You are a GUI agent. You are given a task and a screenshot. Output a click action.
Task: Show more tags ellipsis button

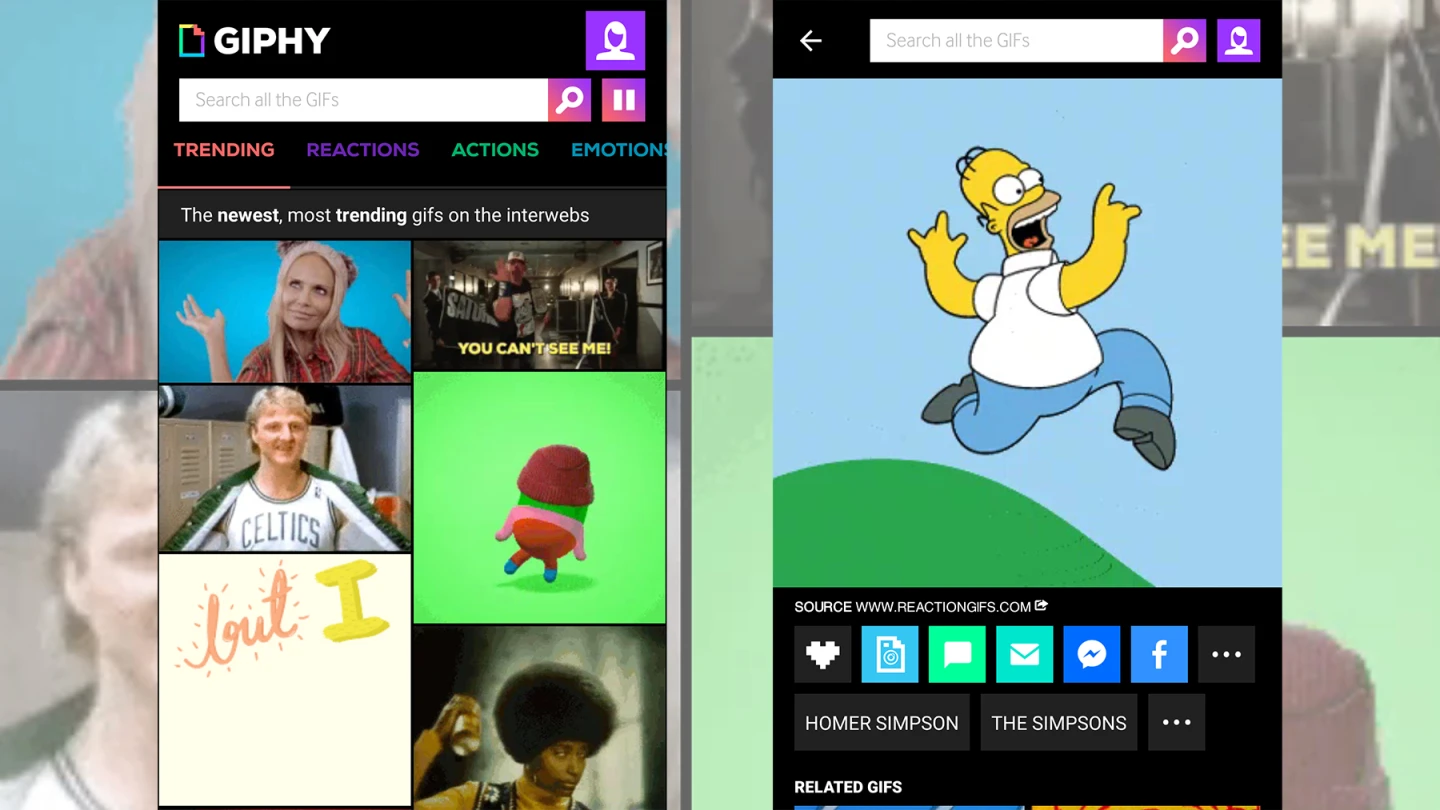coord(1177,722)
